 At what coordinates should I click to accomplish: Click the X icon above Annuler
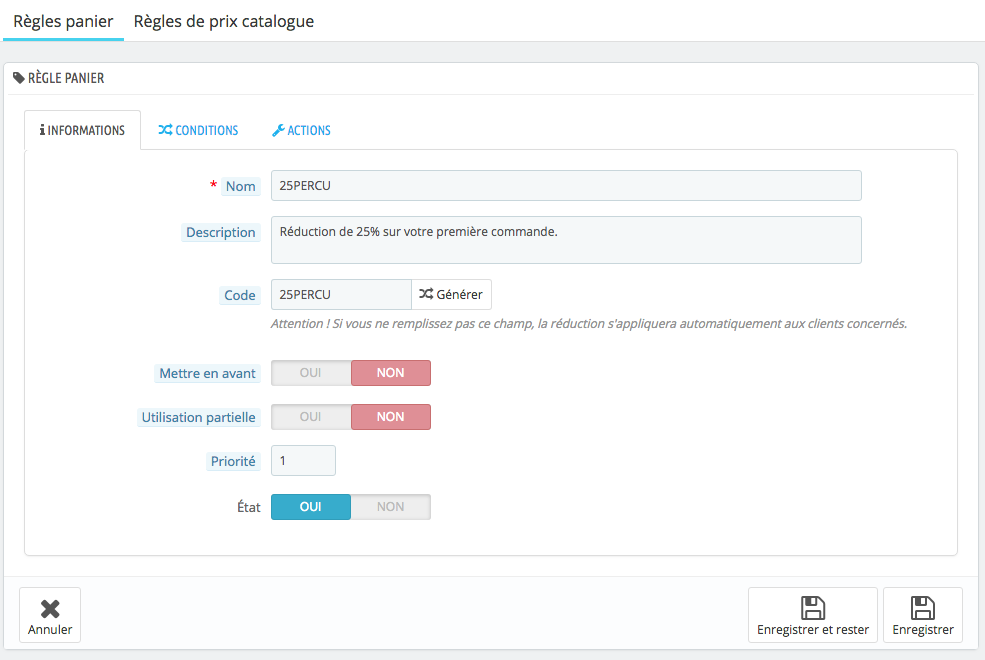(x=50, y=608)
